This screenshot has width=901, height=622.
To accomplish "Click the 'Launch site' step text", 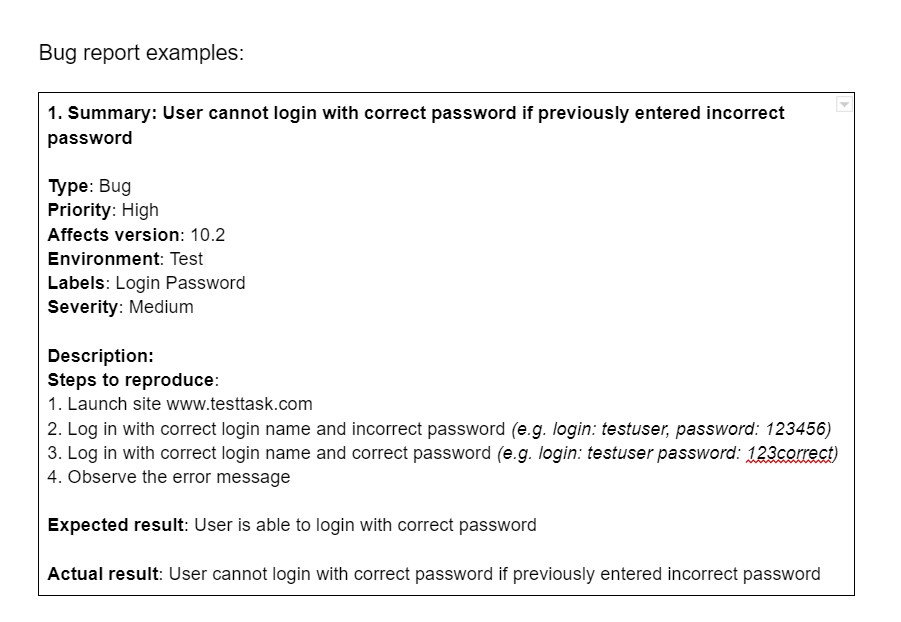I will coord(114,404).
